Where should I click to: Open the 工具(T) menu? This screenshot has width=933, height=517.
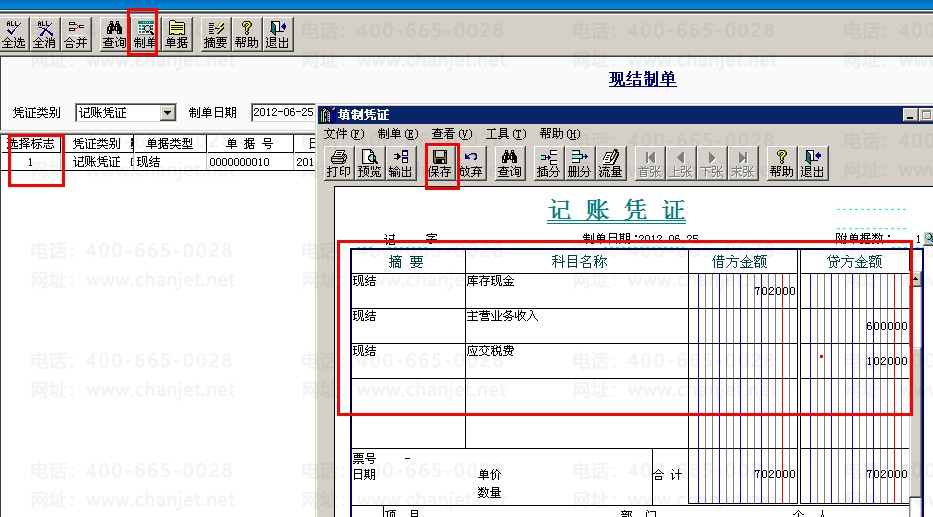click(x=506, y=134)
